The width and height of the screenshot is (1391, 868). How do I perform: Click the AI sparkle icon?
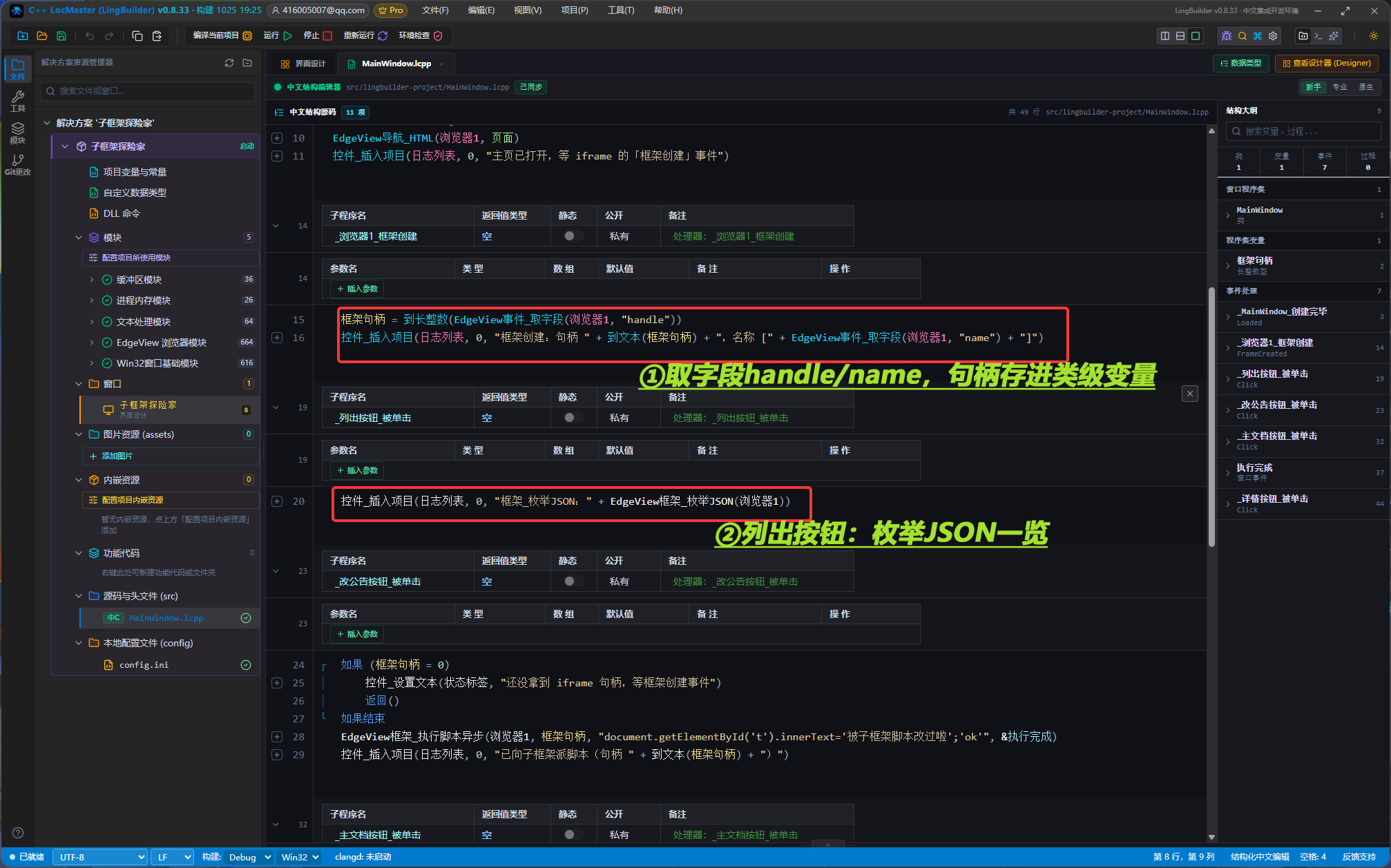tap(1334, 36)
